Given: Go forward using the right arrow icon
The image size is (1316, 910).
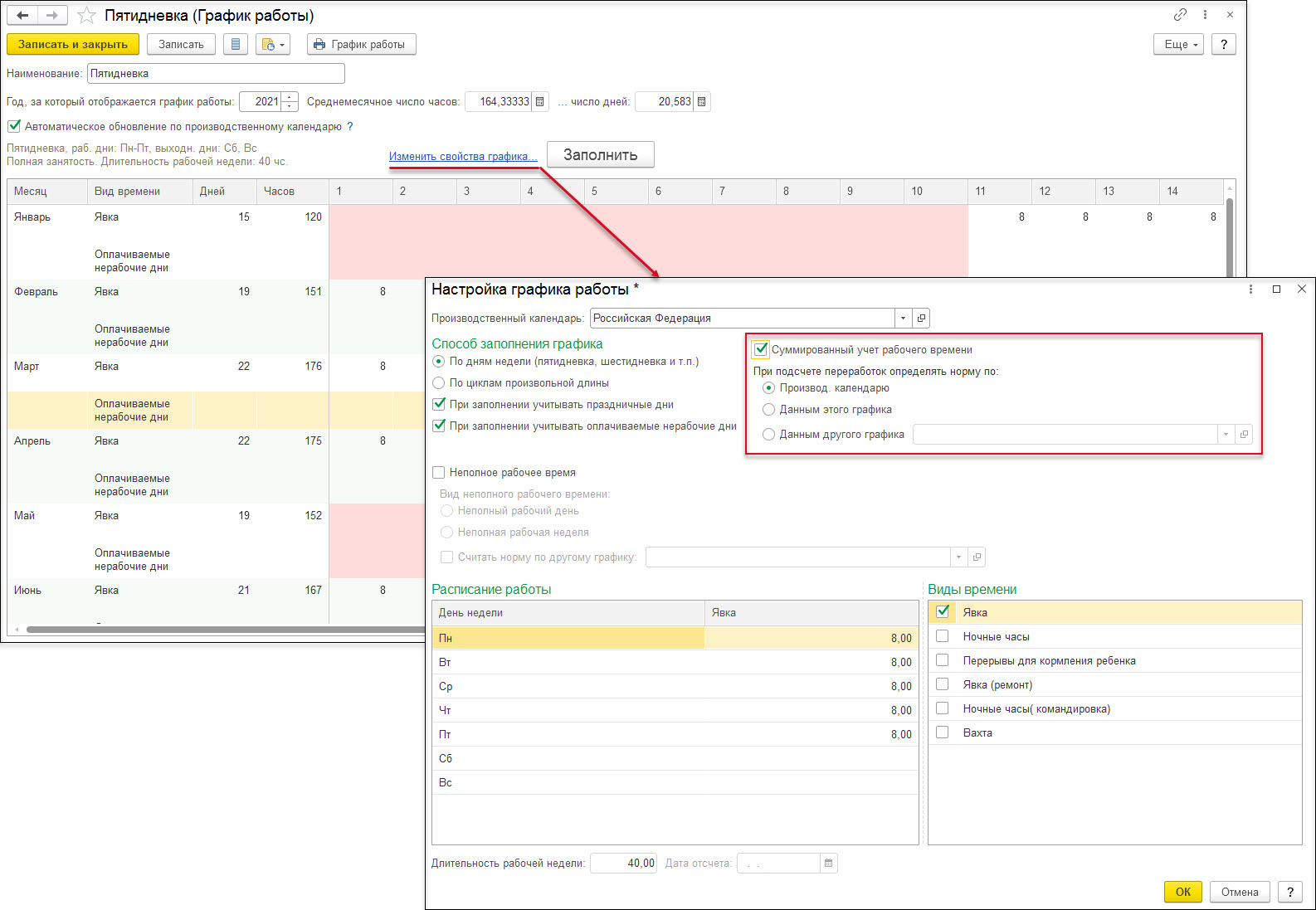Looking at the screenshot, I should pos(51,16).
